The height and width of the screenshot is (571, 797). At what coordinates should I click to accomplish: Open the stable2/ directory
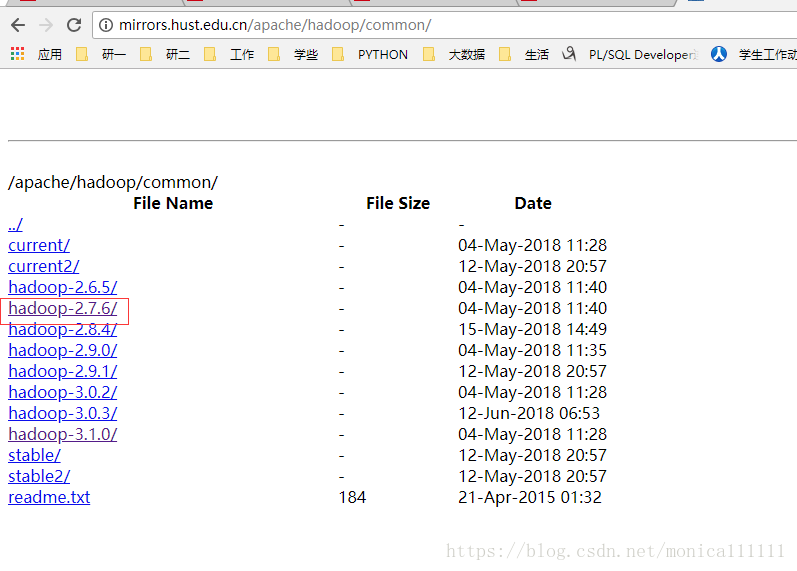[39, 476]
